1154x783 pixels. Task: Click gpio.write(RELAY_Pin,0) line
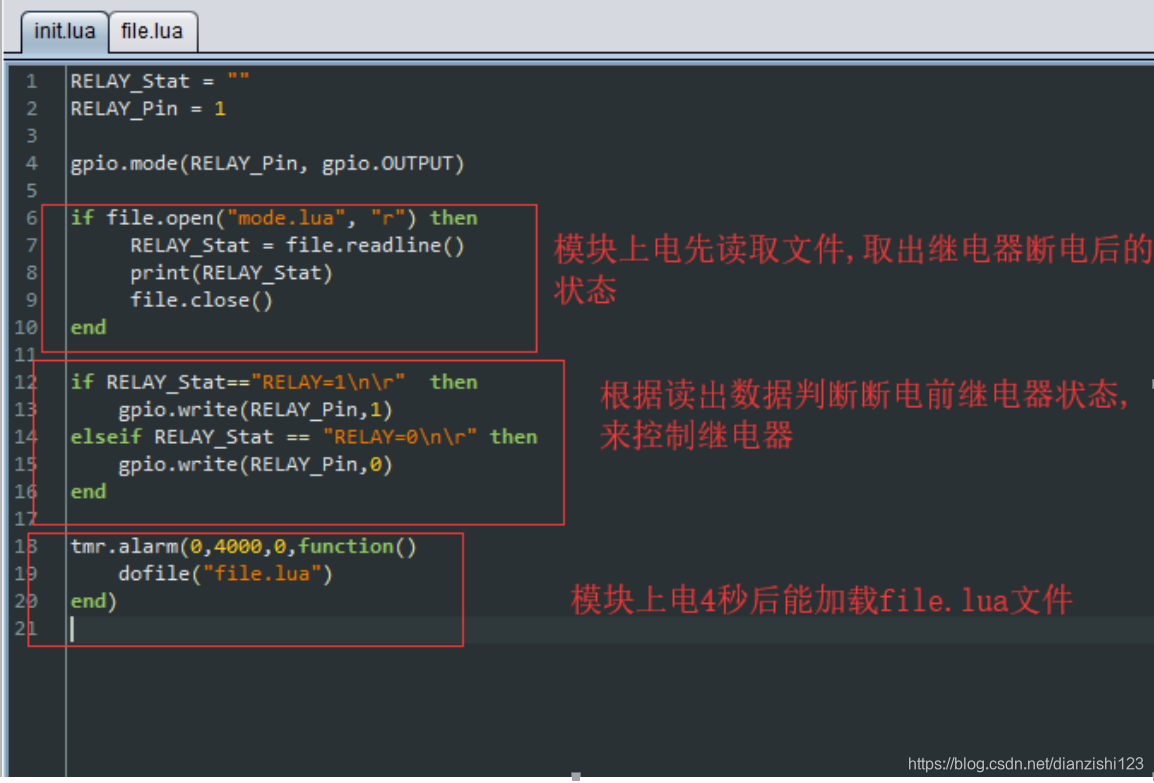point(255,464)
